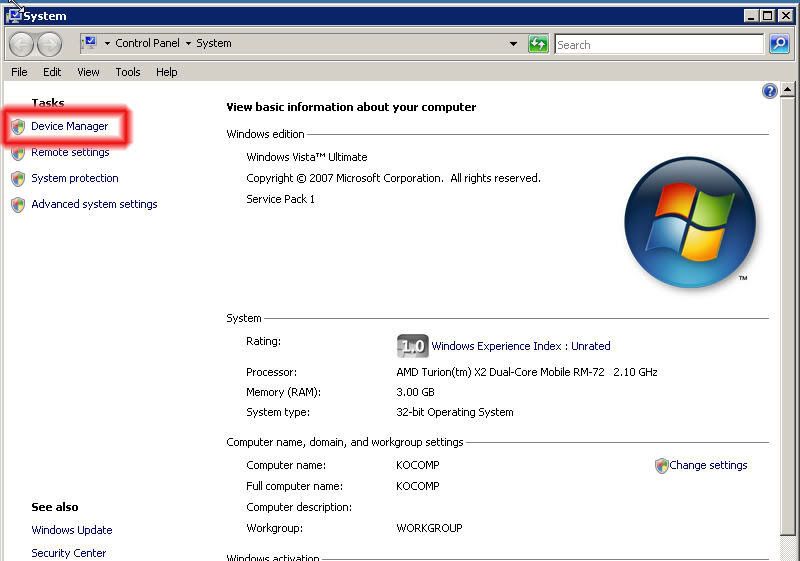Click the 'WORKGROUP' value text
Image resolution: width=800 pixels, height=561 pixels.
(x=429, y=528)
